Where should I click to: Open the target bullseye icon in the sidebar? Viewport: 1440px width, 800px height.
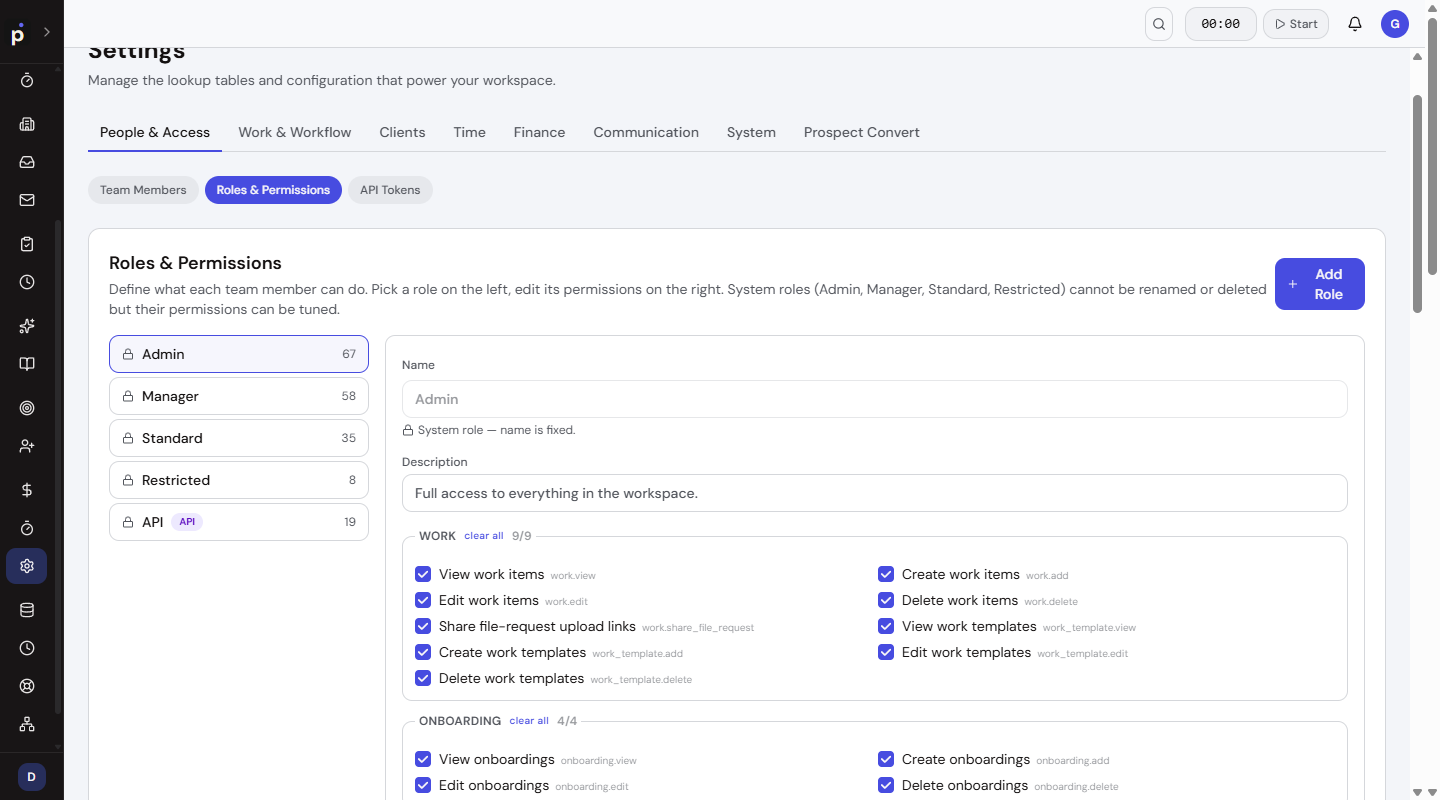click(x=27, y=408)
